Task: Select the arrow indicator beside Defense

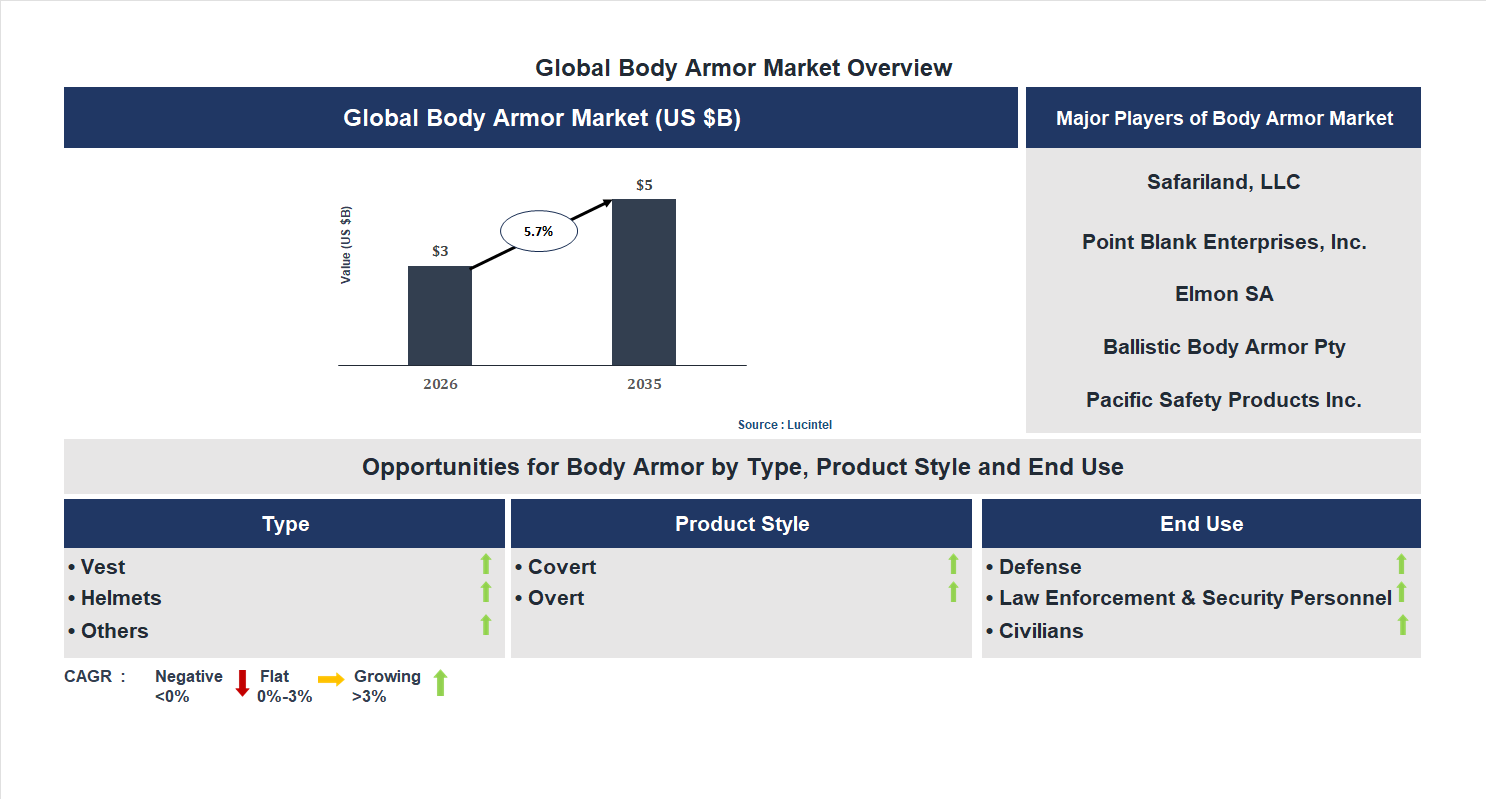Action: point(1402,566)
